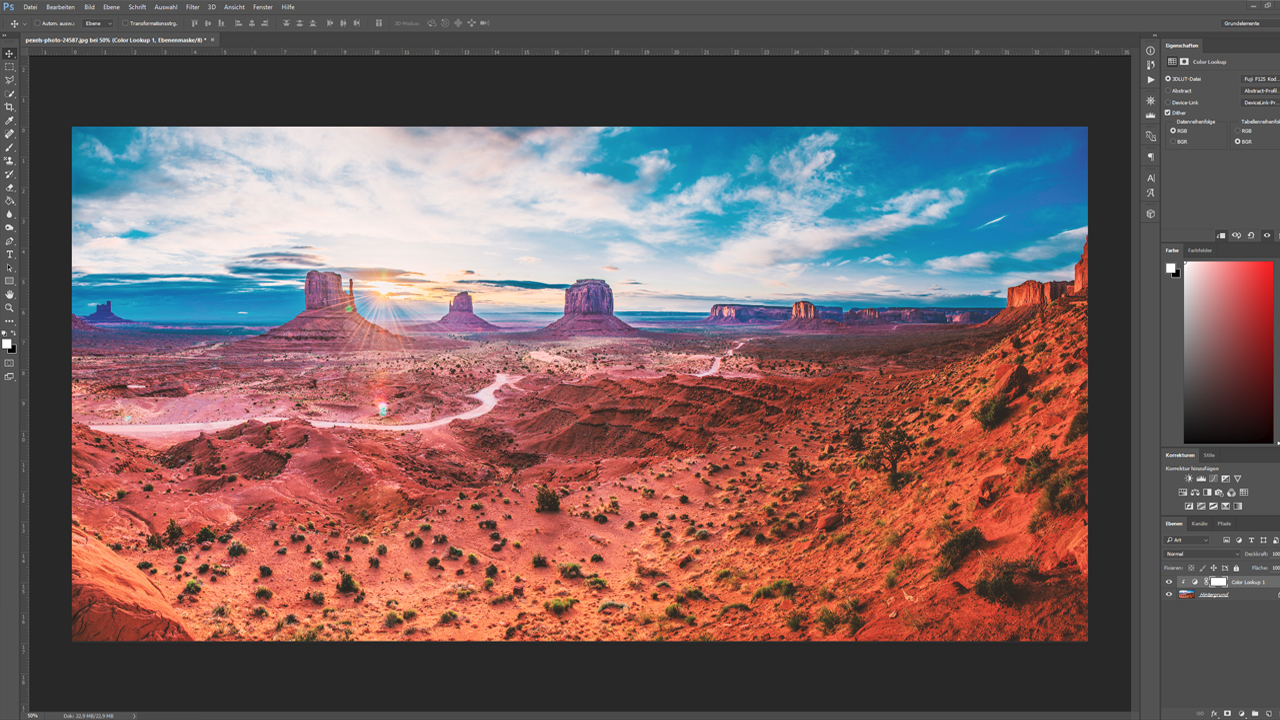Open the Fuji F125 Kod... 3DLUT dropdown
The height and width of the screenshot is (720, 1280).
1260,78
